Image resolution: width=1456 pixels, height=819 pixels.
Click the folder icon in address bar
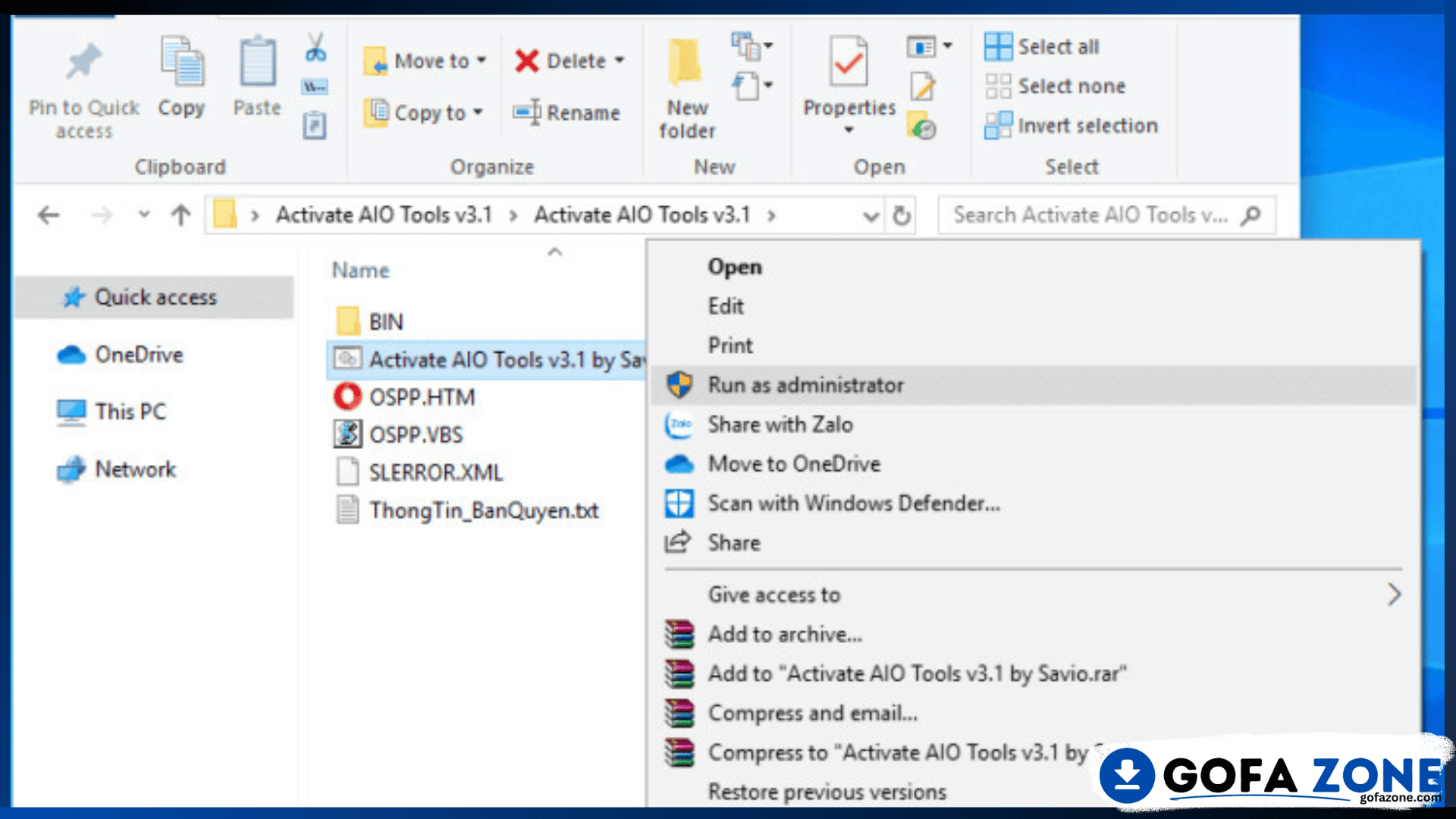pyautogui.click(x=225, y=215)
